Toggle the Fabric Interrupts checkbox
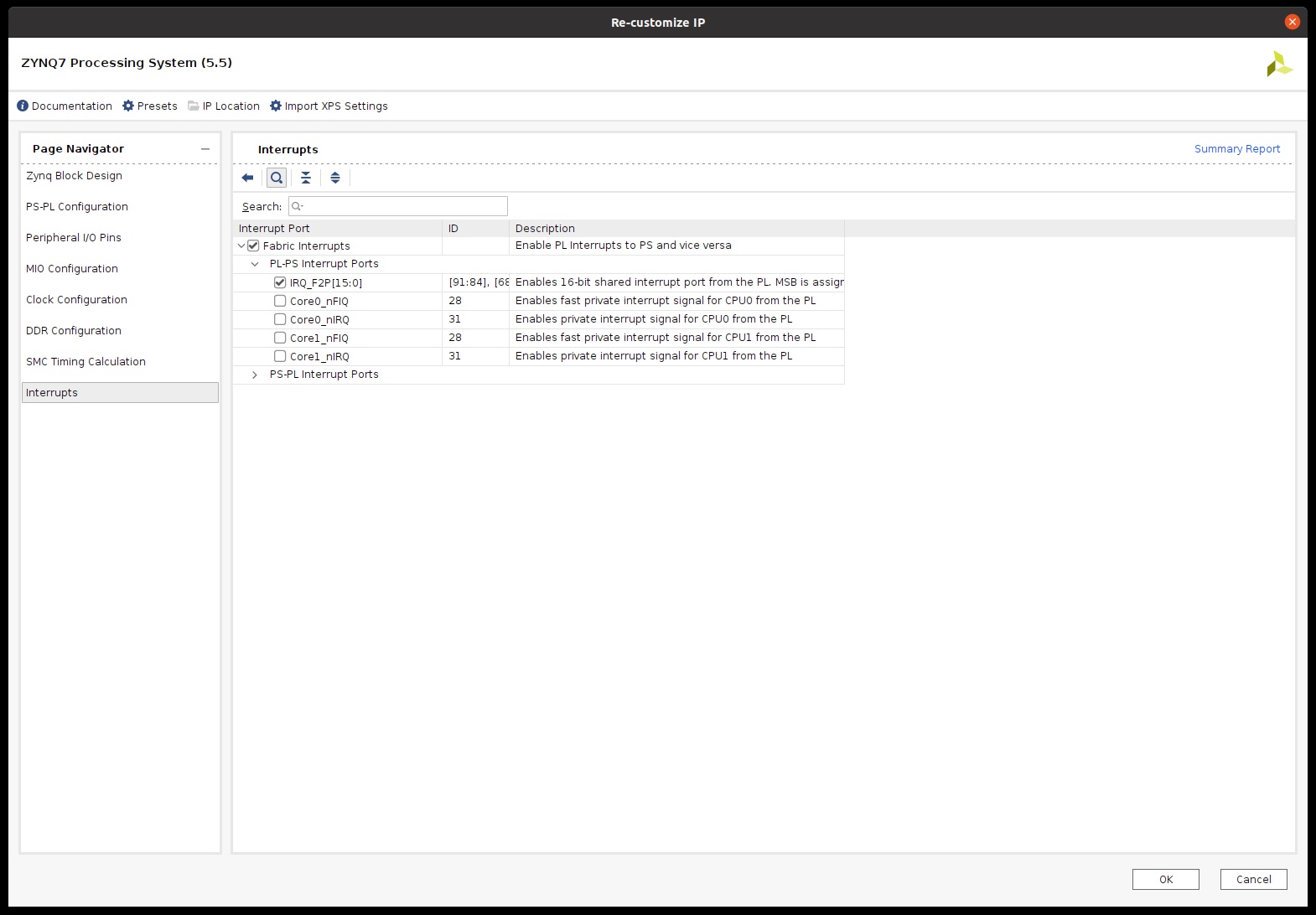Screen dimensions: 1316x915 253,246
